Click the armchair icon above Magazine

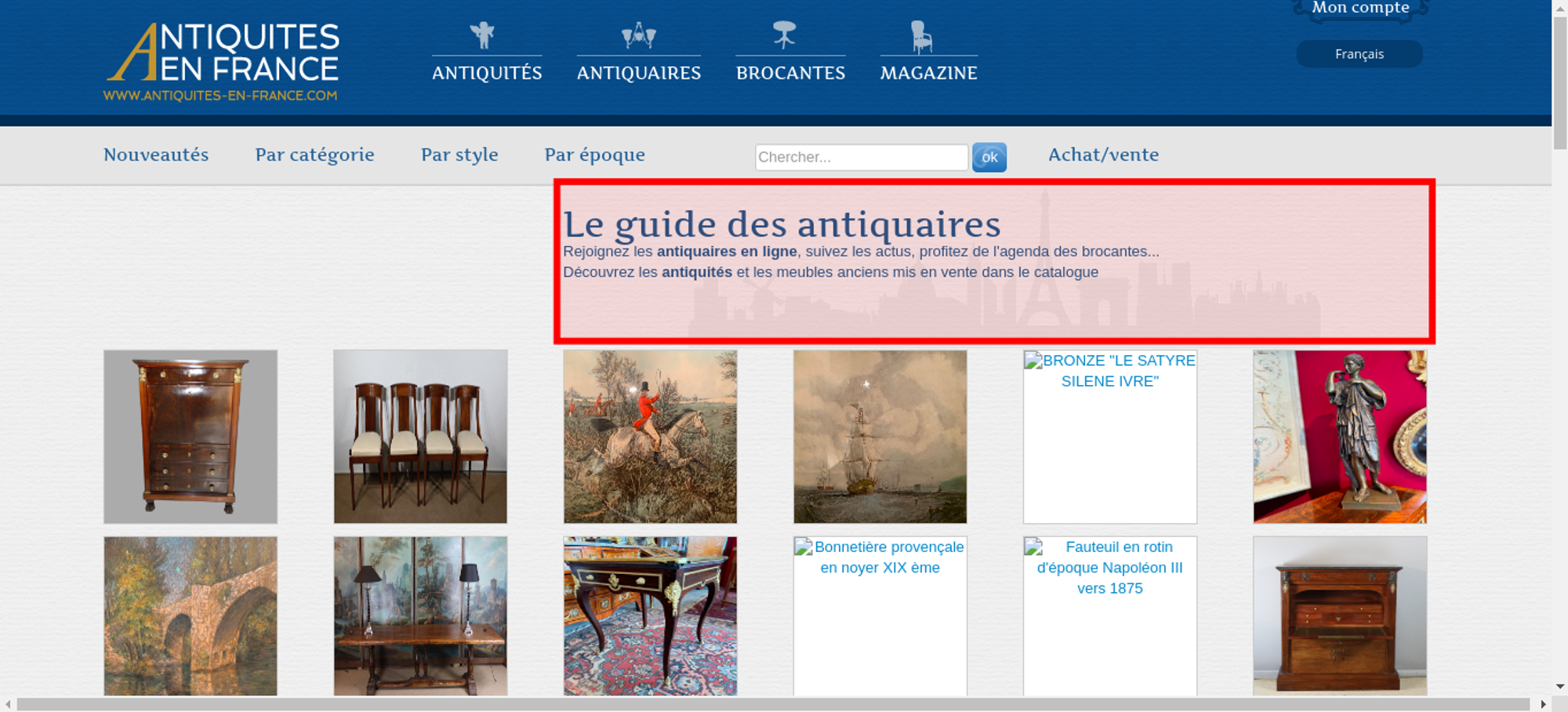921,37
